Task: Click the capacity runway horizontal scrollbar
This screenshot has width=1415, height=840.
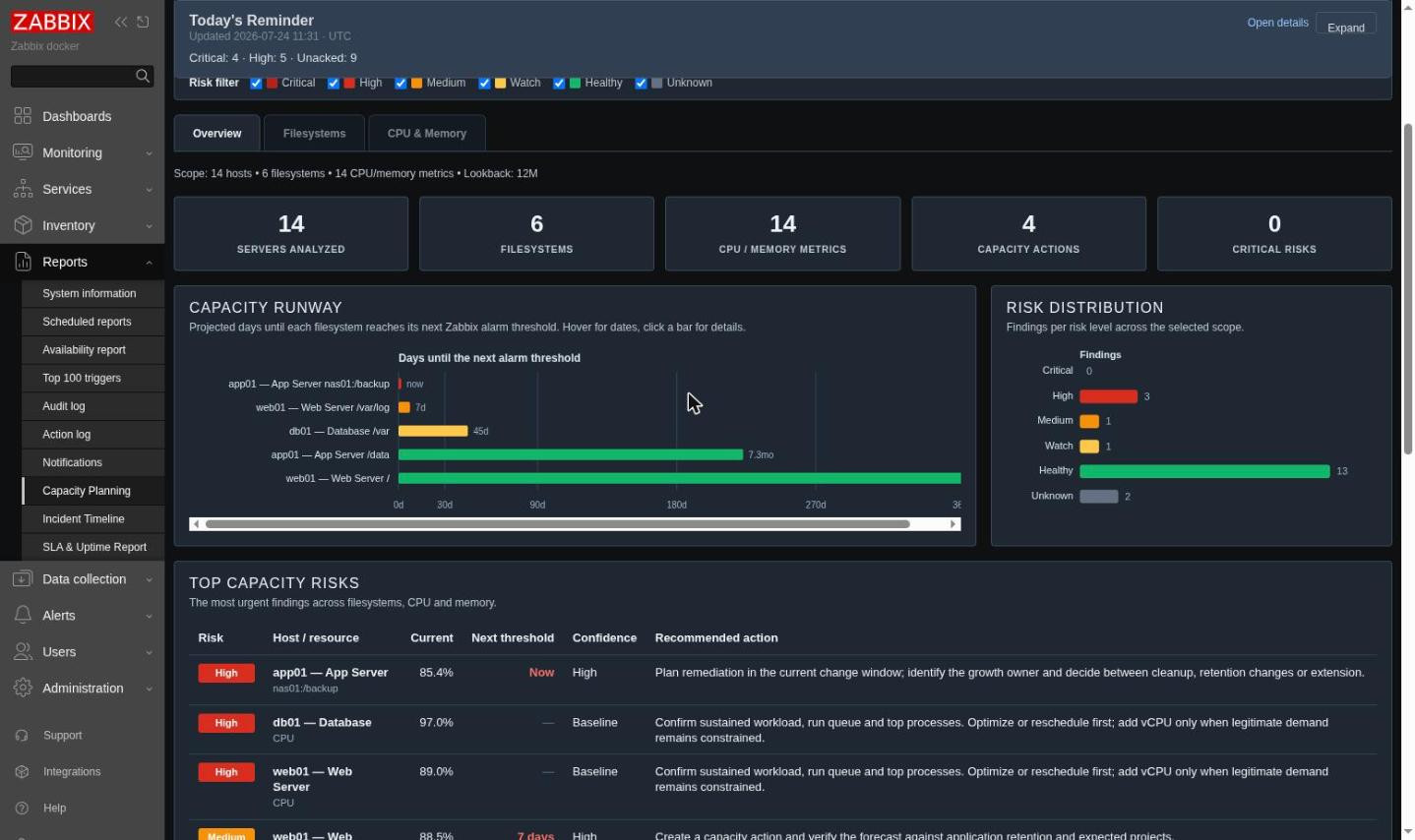Action: (575, 524)
